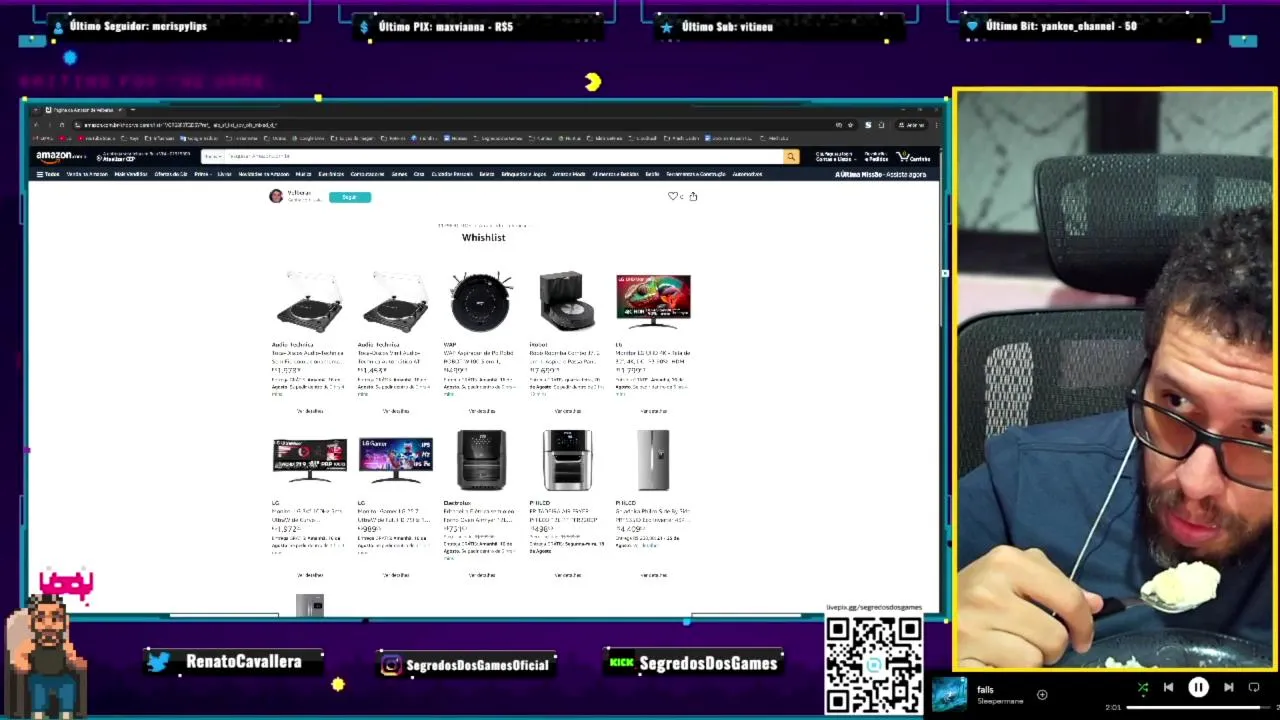Image resolution: width=1280 pixels, height=720 pixels.
Task: Click Ver detalhes under iRobot Roomba
Action: 567,411
